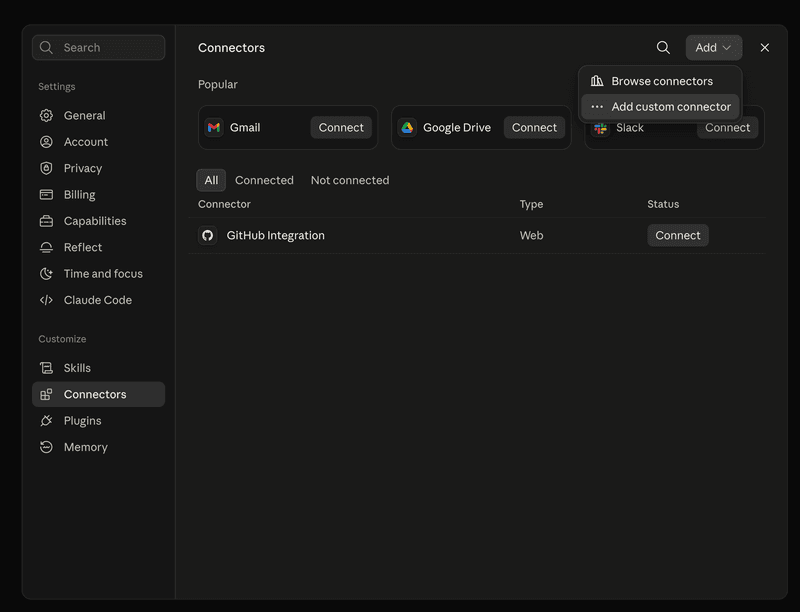
Task: Click the Connectors blocks icon
Action: (x=46, y=394)
